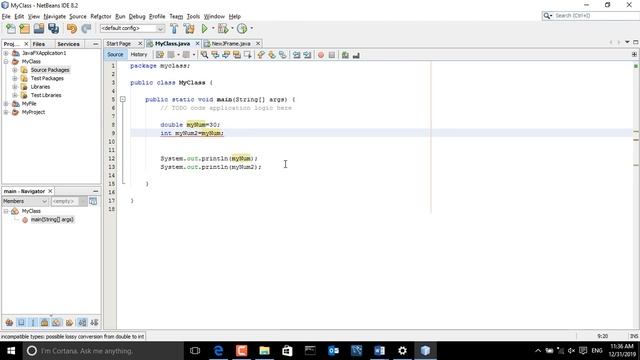Toggle Sort by Name in Navigator
This screenshot has width=640, height=360.
[x=82, y=322]
